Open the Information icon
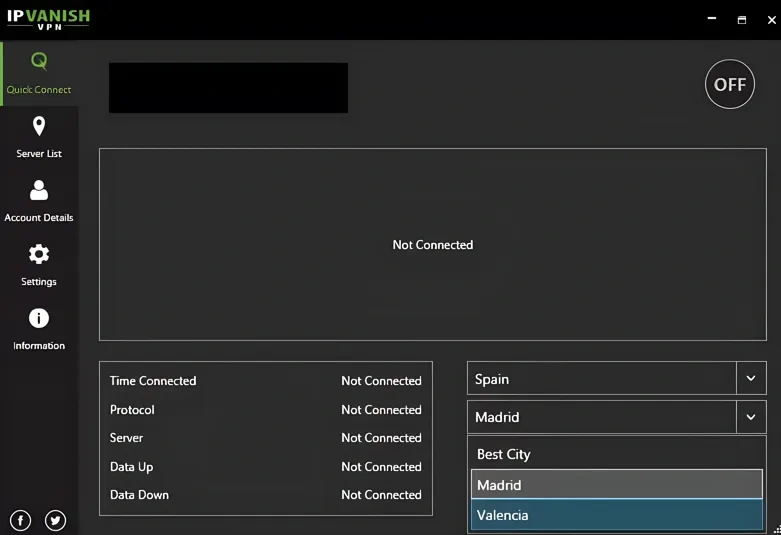Image resolution: width=781 pixels, height=535 pixels. pyautogui.click(x=39, y=318)
